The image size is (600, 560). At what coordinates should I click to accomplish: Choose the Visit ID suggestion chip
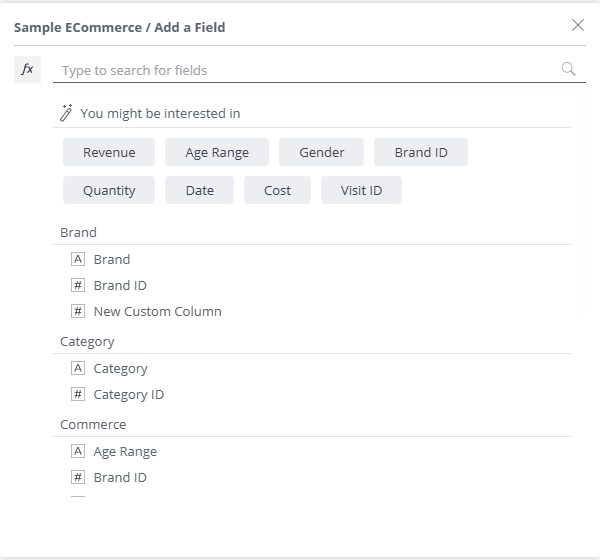(x=361, y=190)
